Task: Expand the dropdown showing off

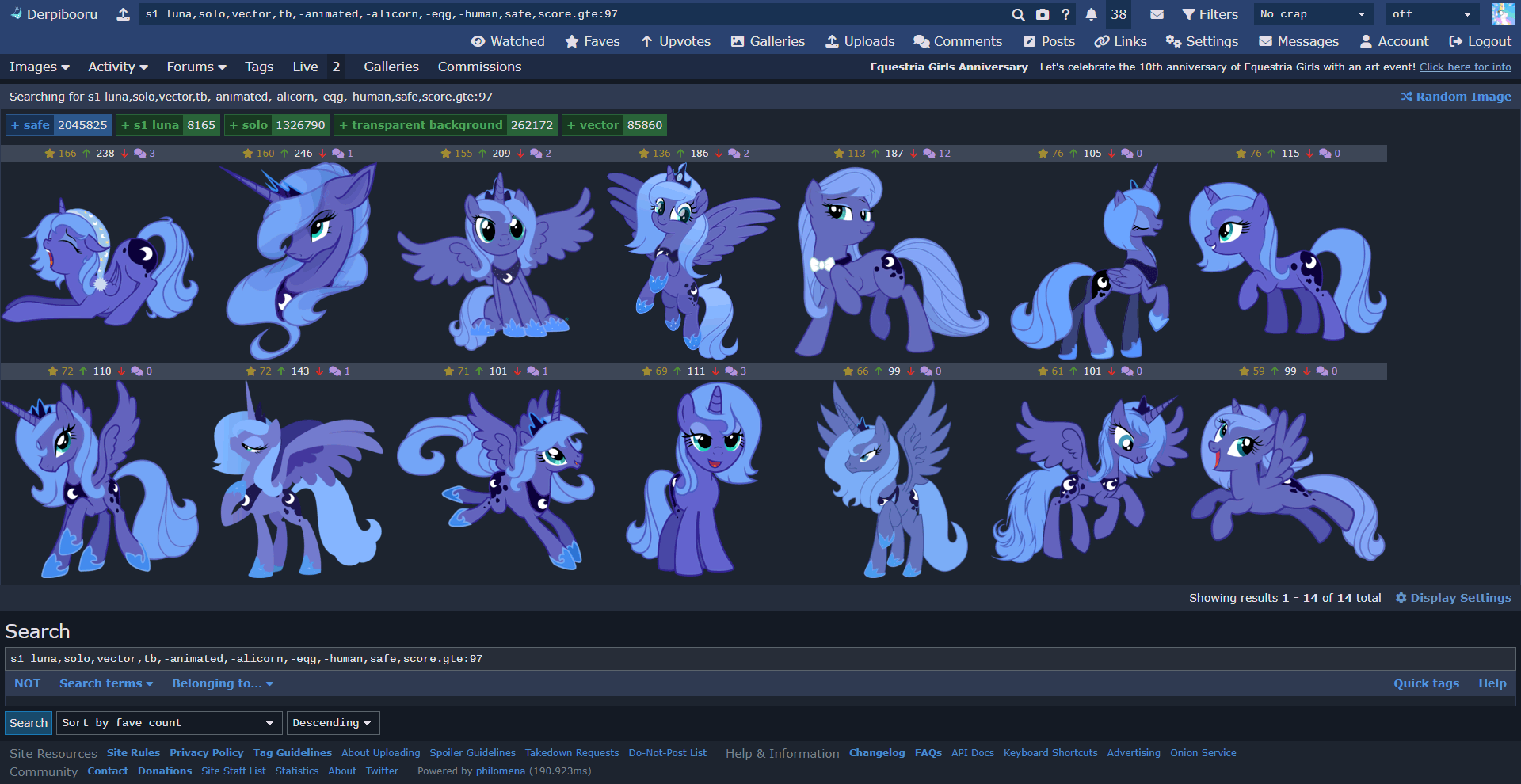Action: point(1432,14)
